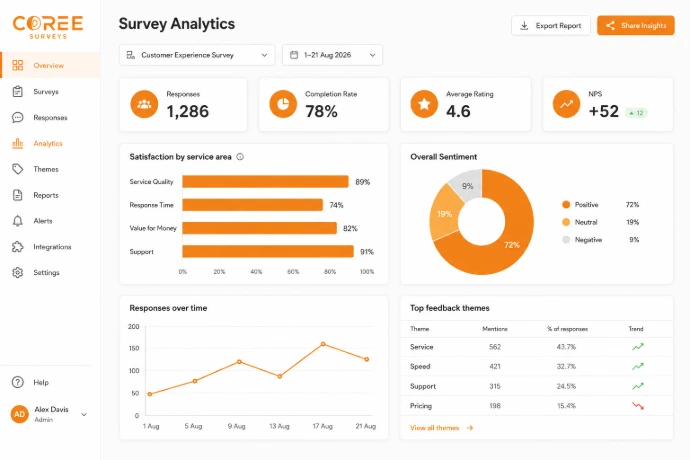
Task: Open the 1–21 Aug 2026 date range dropdown
Action: (x=332, y=55)
